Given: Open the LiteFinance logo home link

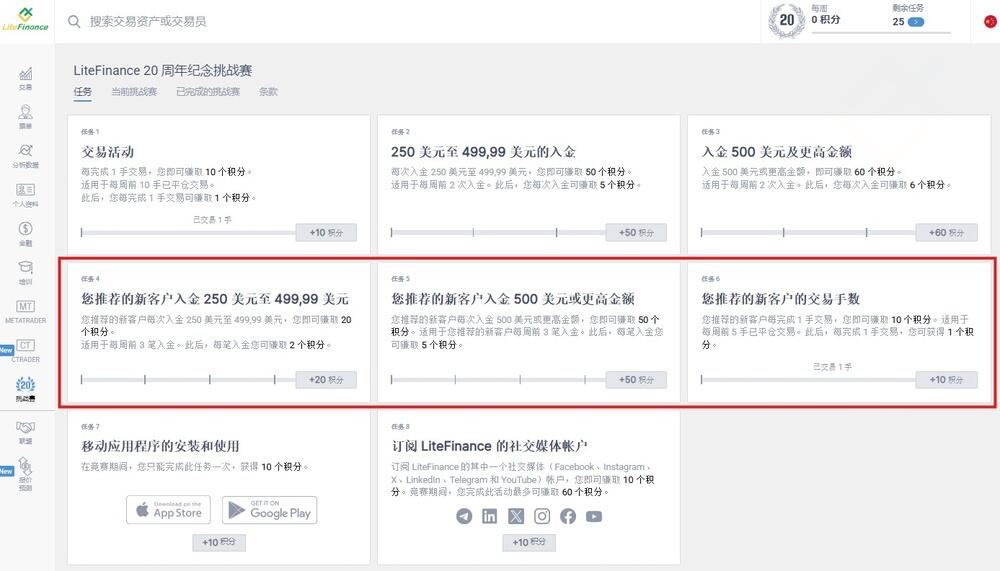Looking at the screenshot, I should [26, 20].
